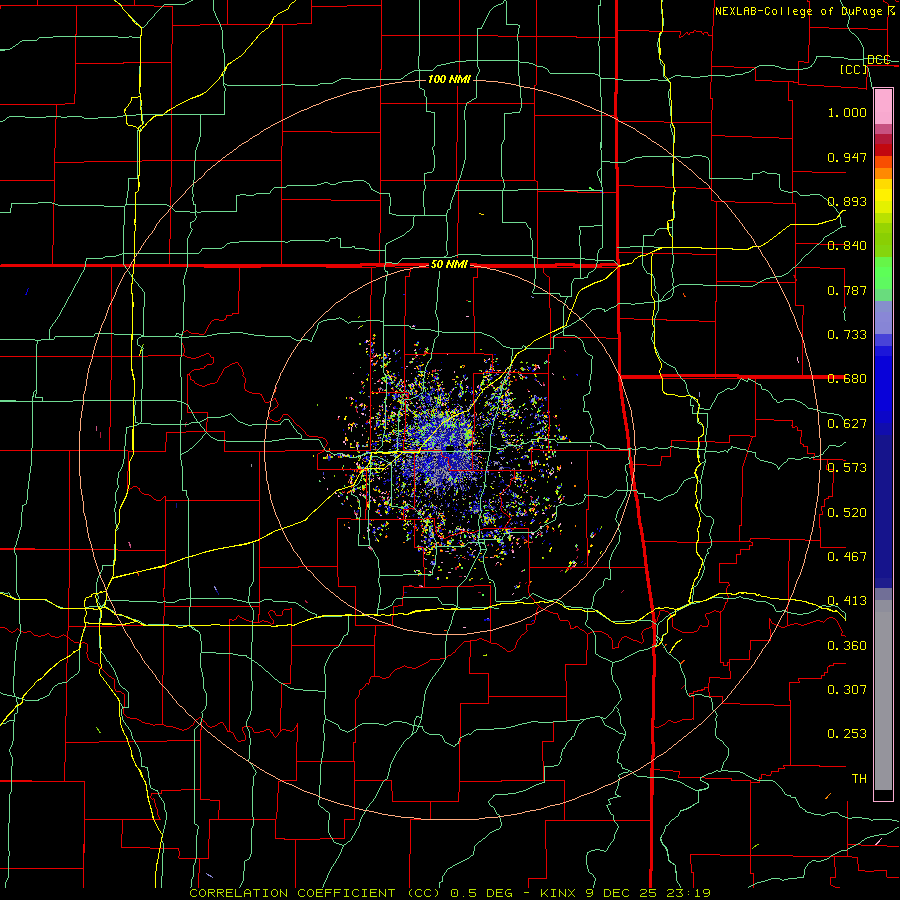Pick the pink segment of the color bar
Screen dimensions: 900x900
pyautogui.click(x=883, y=106)
